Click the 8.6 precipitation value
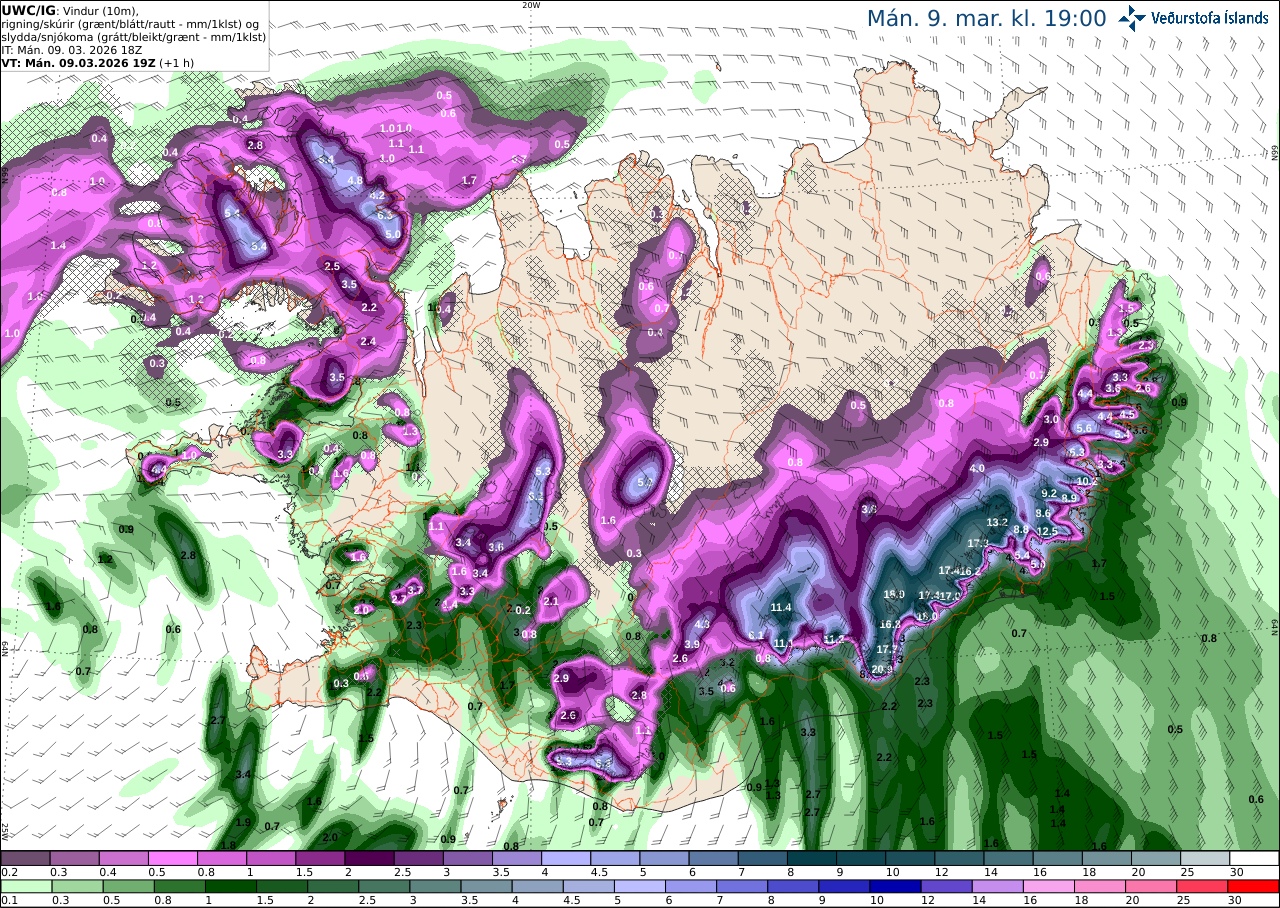The width and height of the screenshot is (1280, 908). click(1043, 513)
